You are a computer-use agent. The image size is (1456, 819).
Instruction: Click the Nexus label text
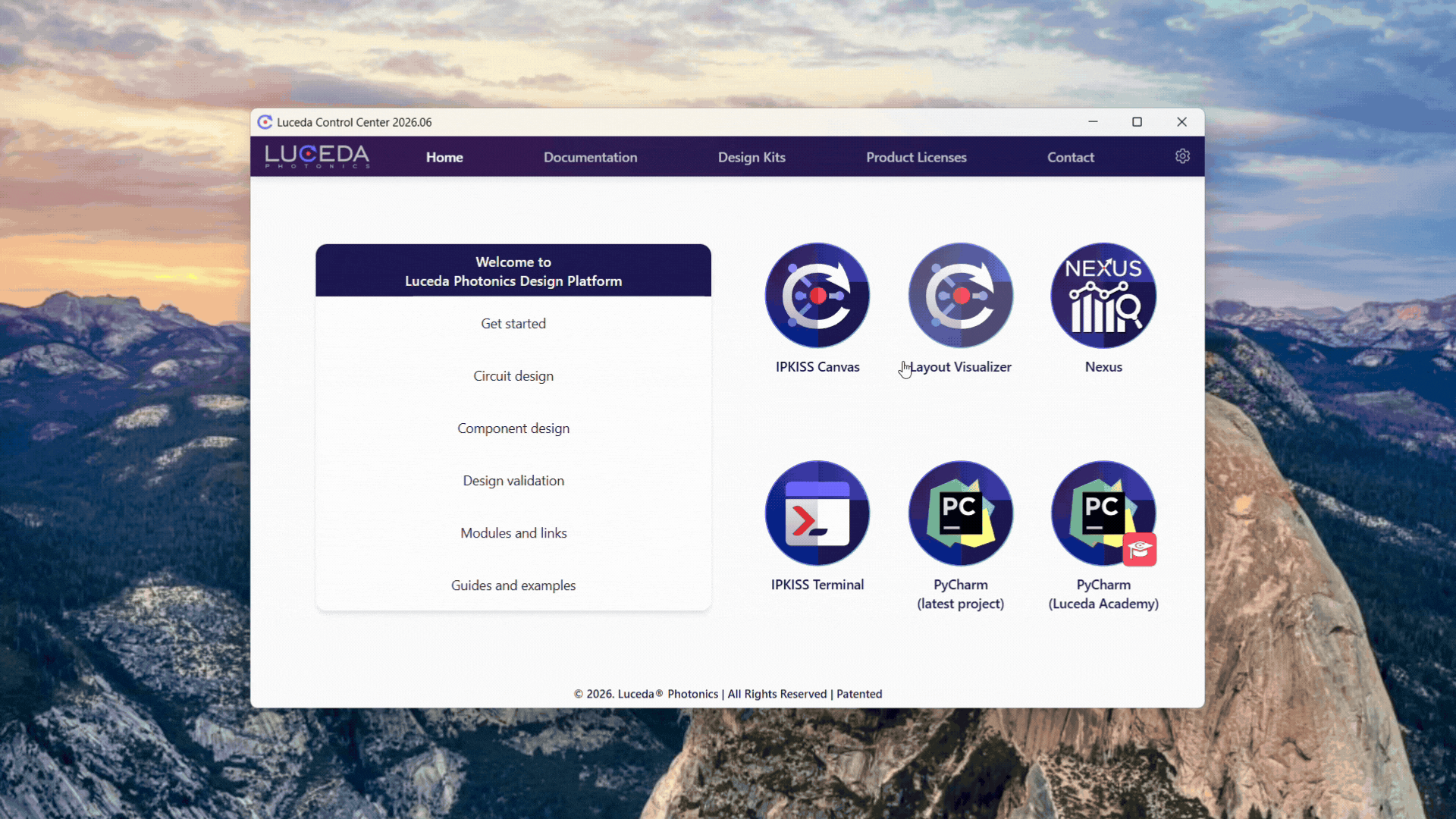1103,367
